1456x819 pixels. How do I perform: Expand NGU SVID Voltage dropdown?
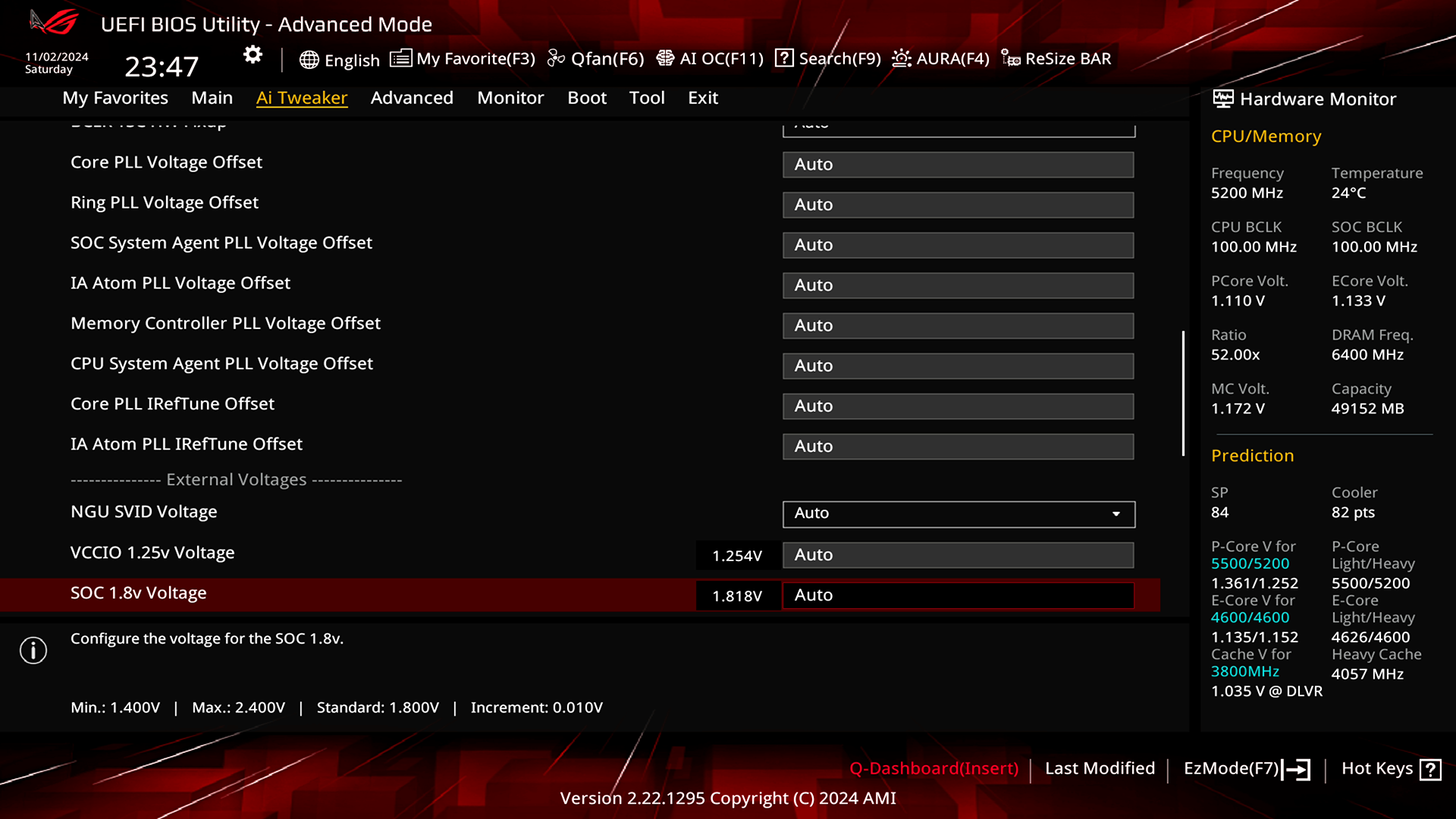[1117, 513]
